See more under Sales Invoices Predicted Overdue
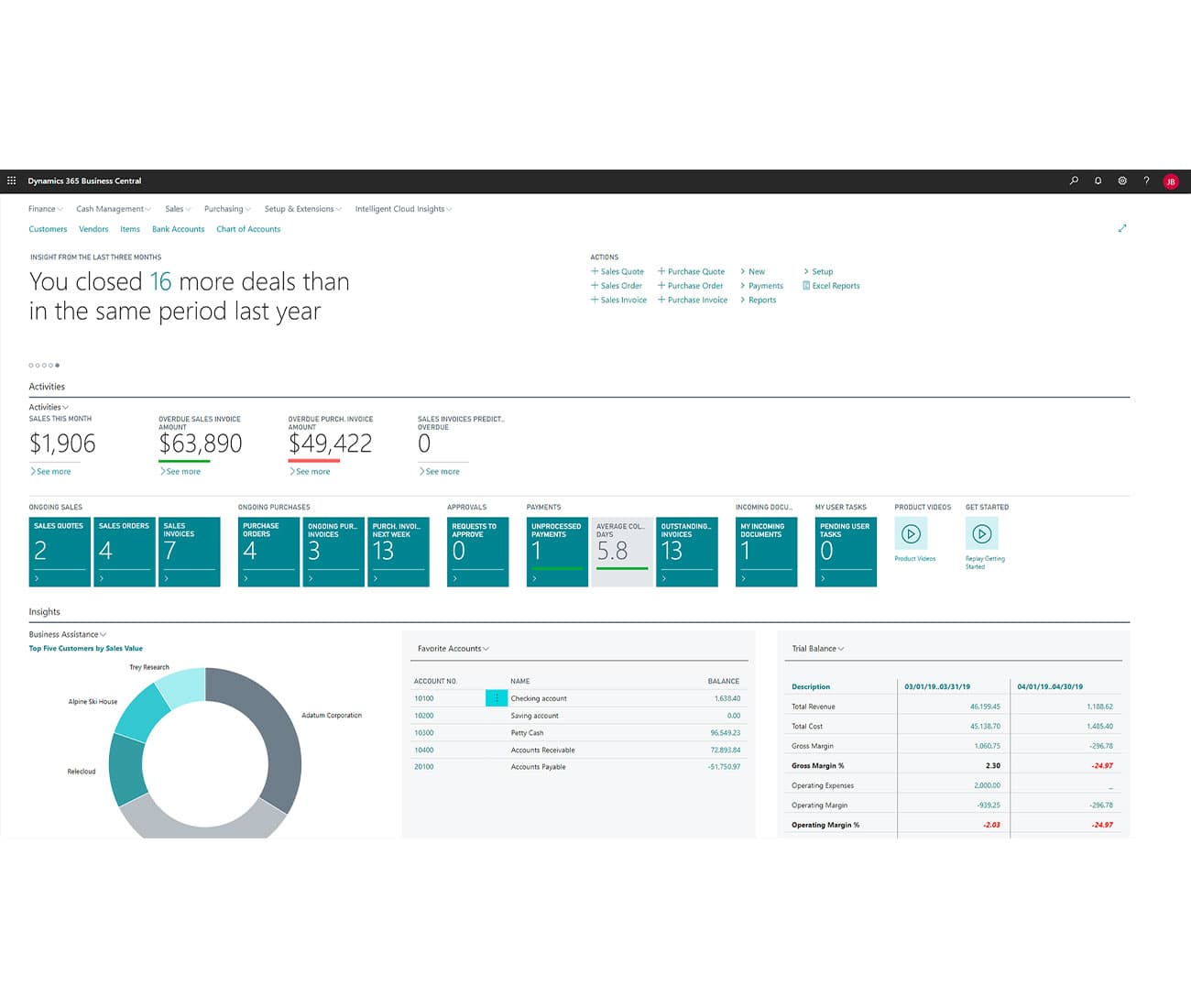 [x=440, y=471]
